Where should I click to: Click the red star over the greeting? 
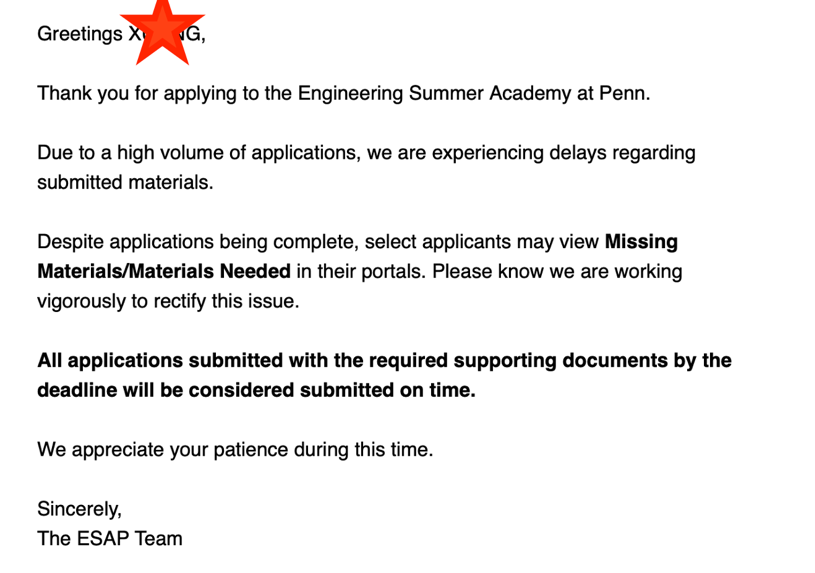pyautogui.click(x=162, y=31)
